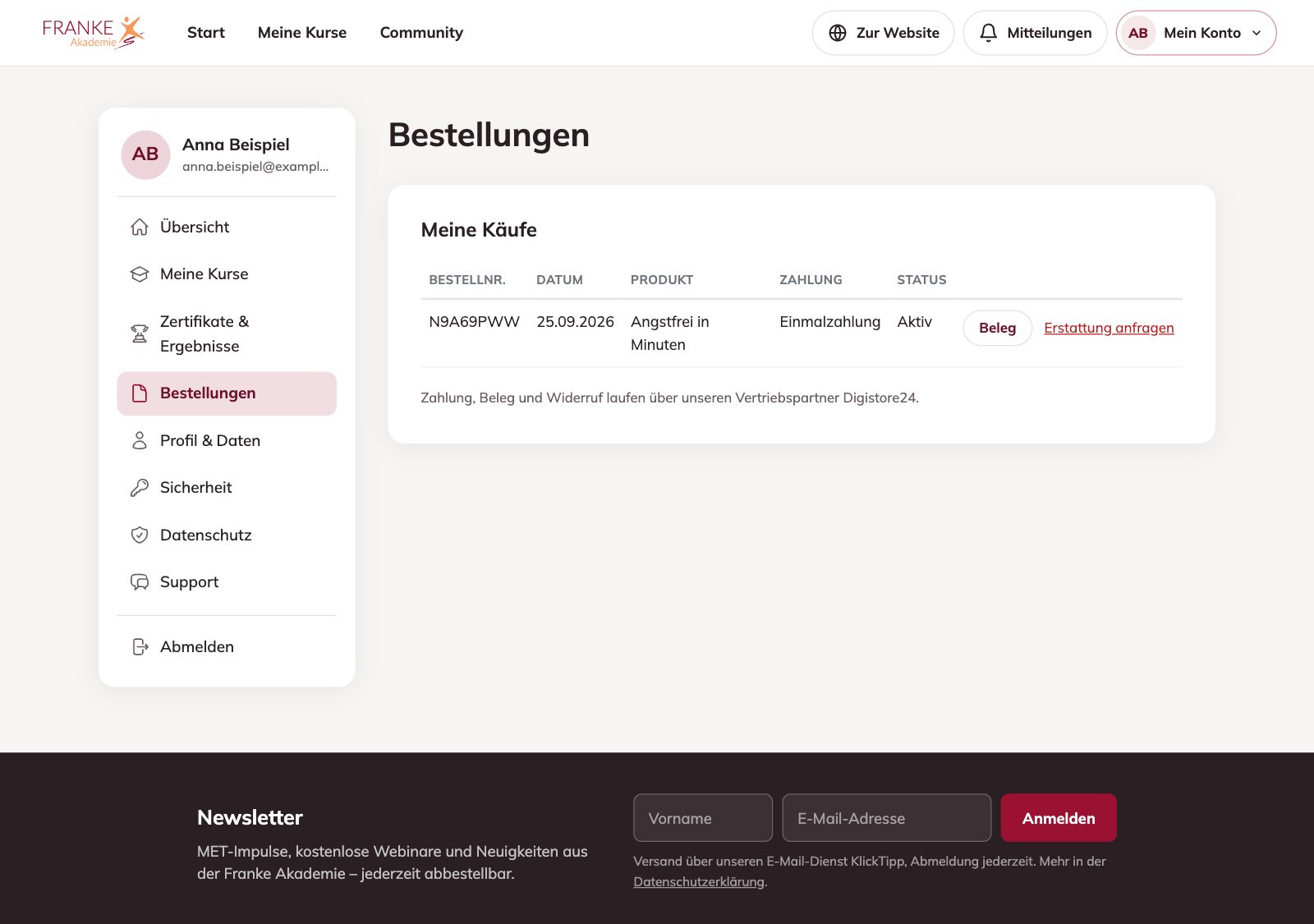
Task: Click the Anmelden newsletter button
Action: 1059,818
